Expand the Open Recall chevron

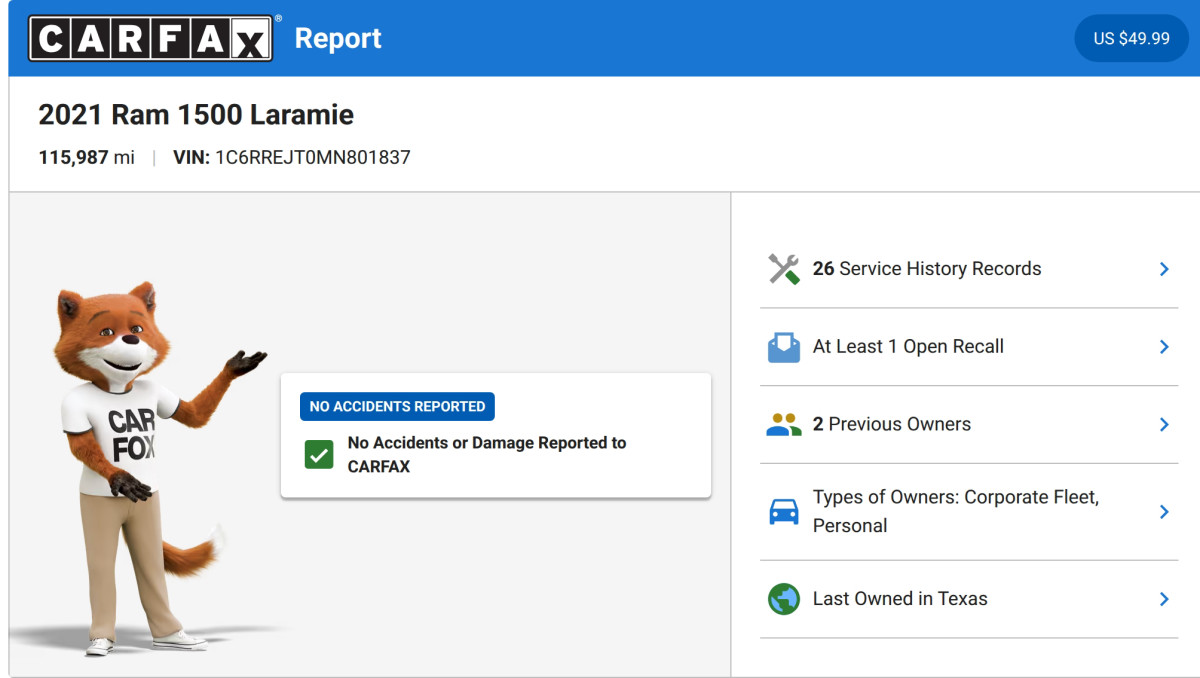point(1164,347)
